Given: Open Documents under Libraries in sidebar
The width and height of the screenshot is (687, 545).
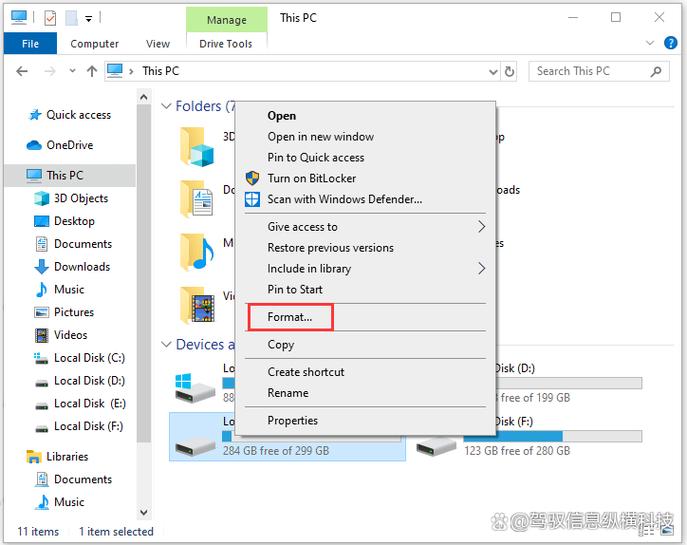Looking at the screenshot, I should click(x=73, y=479).
